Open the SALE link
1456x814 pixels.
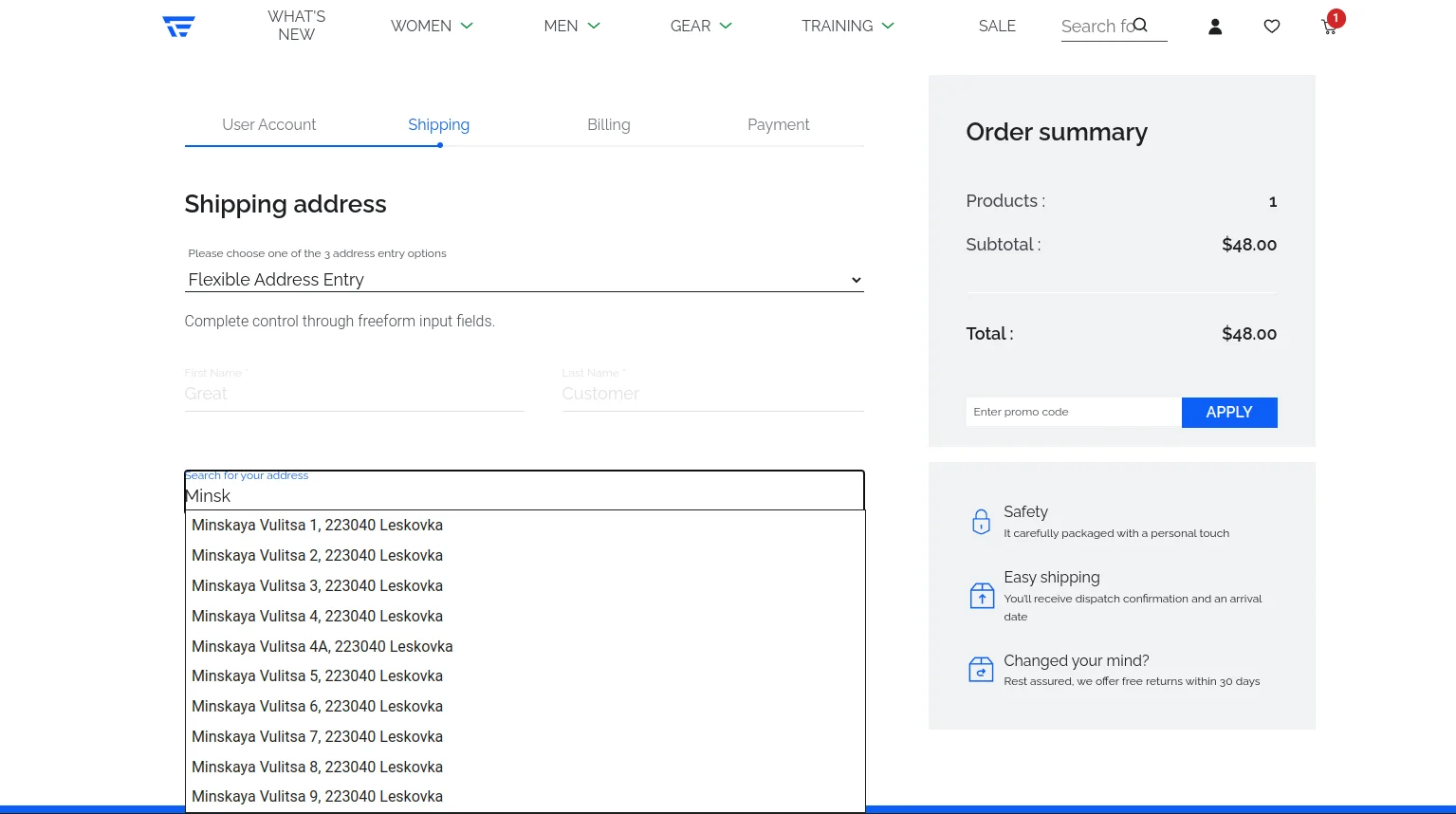[x=997, y=26]
